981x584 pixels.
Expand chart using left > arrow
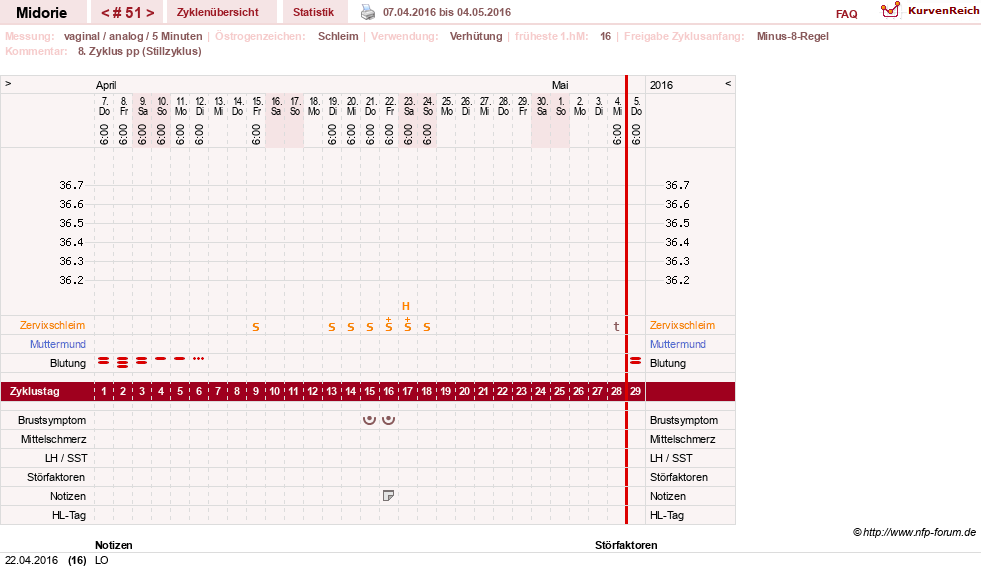click(x=8, y=83)
